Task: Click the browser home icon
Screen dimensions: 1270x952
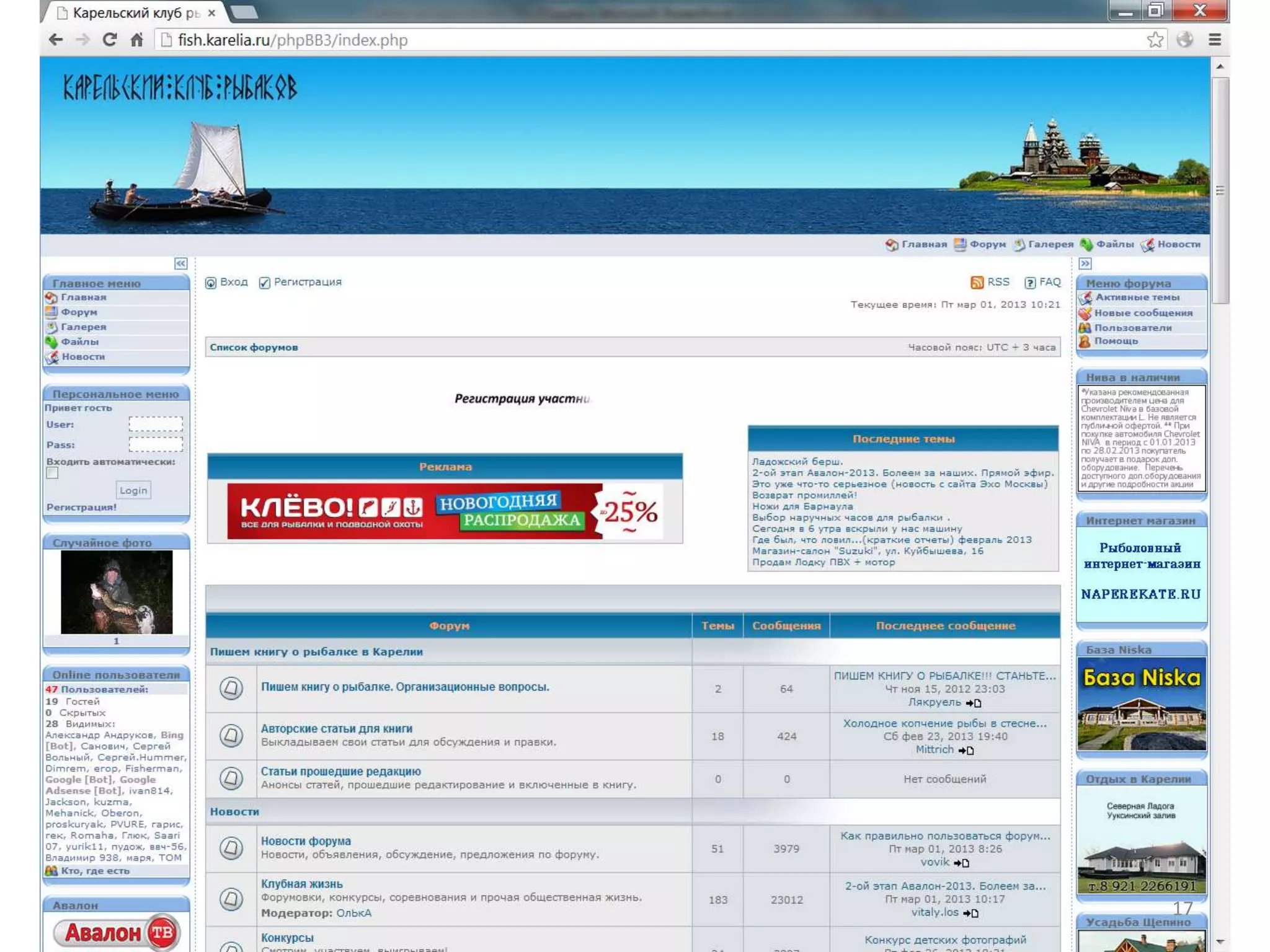Action: coord(137,40)
